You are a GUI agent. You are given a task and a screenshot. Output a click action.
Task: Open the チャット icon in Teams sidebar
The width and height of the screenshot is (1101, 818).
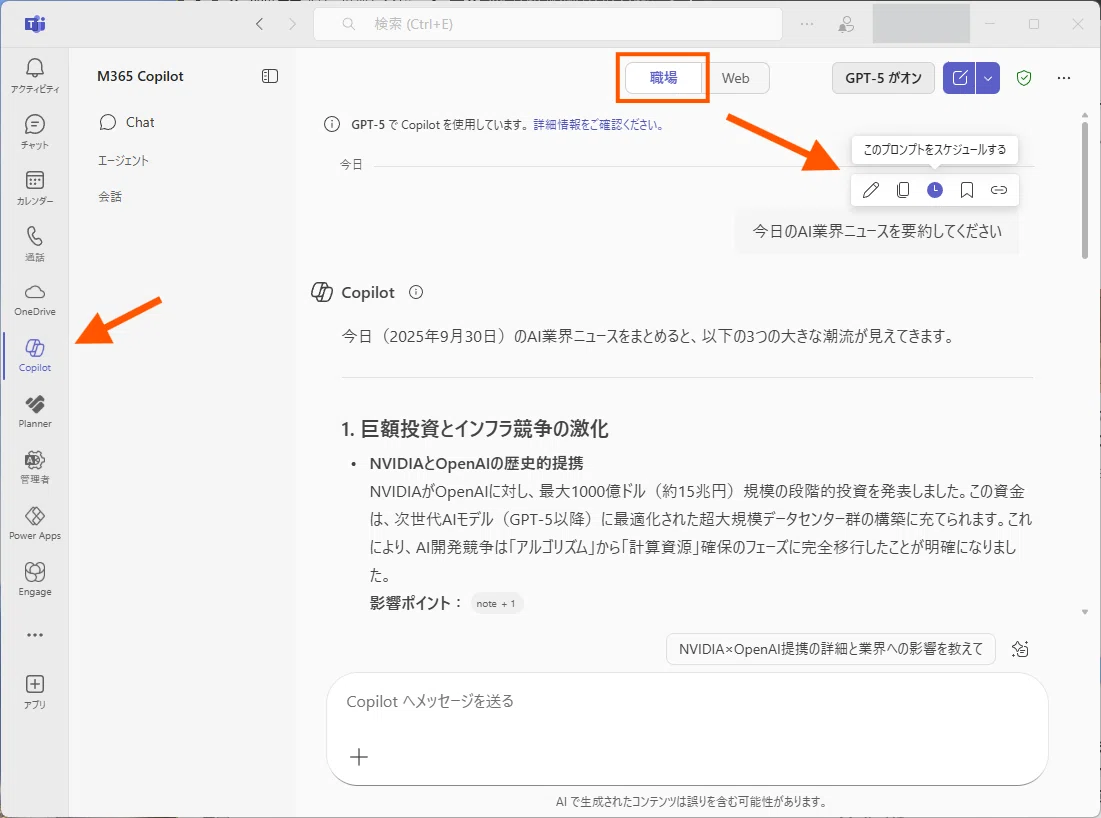[x=34, y=131]
